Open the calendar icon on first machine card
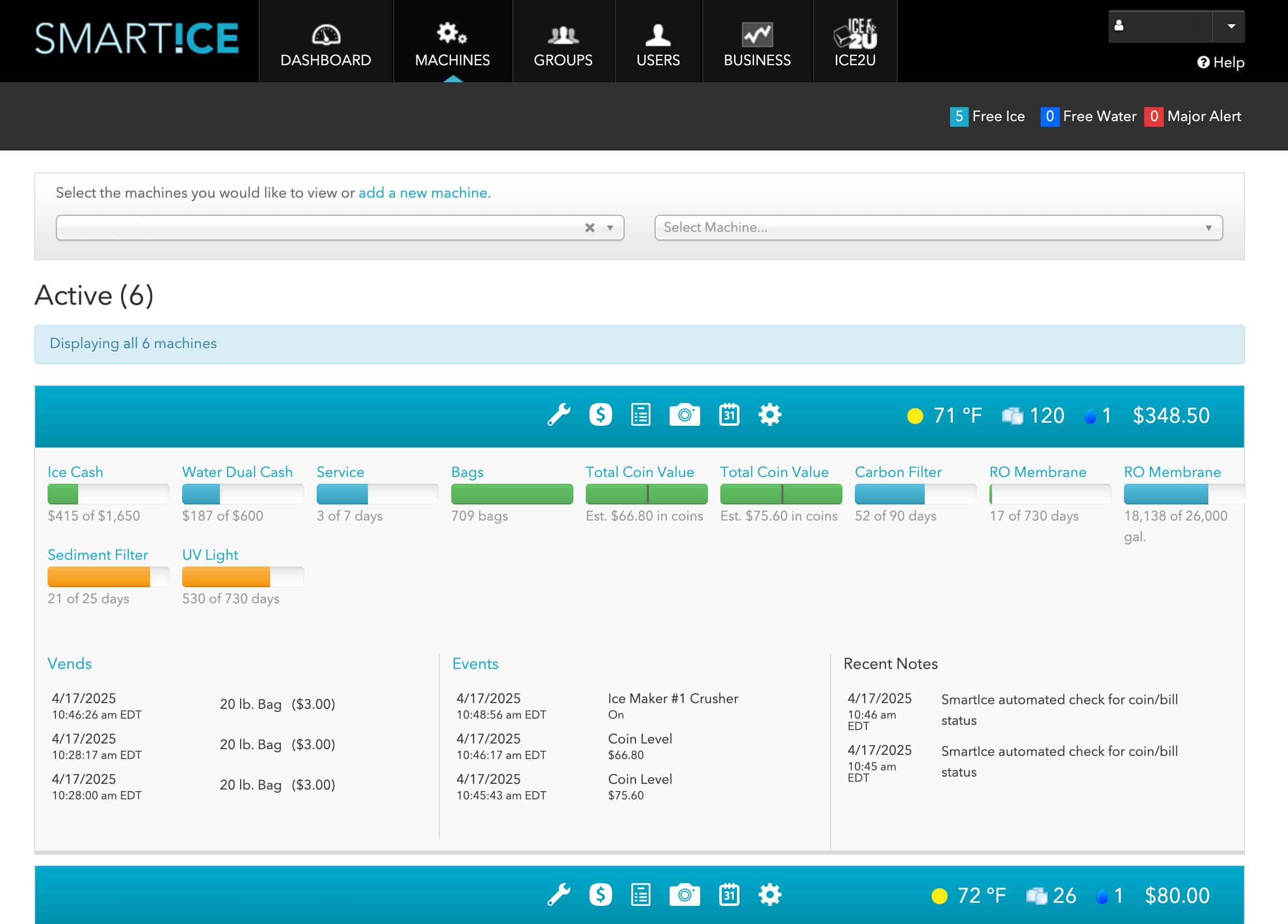This screenshot has height=924, width=1288. pyautogui.click(x=729, y=415)
